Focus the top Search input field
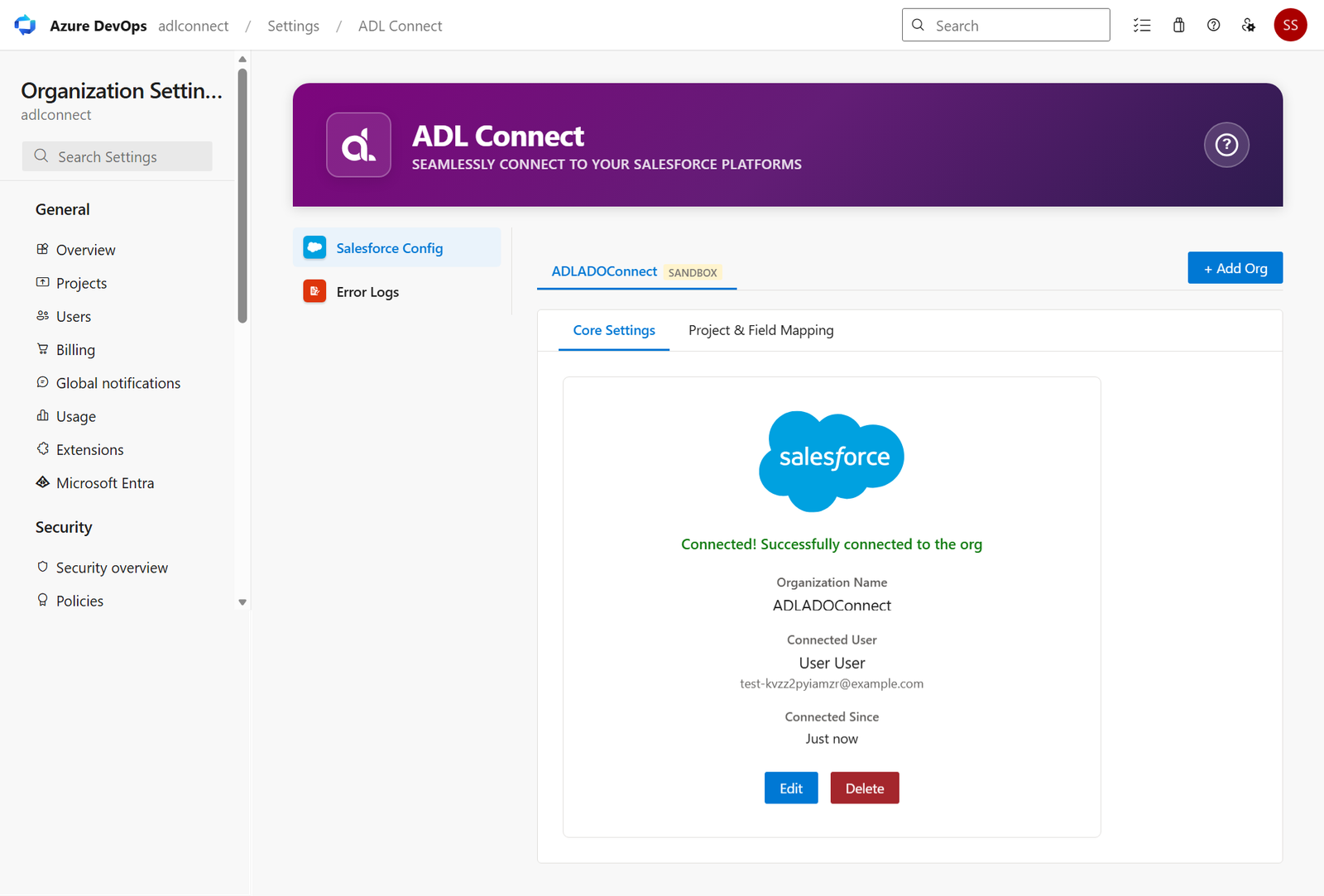Image resolution: width=1324 pixels, height=896 pixels. 1005,25
